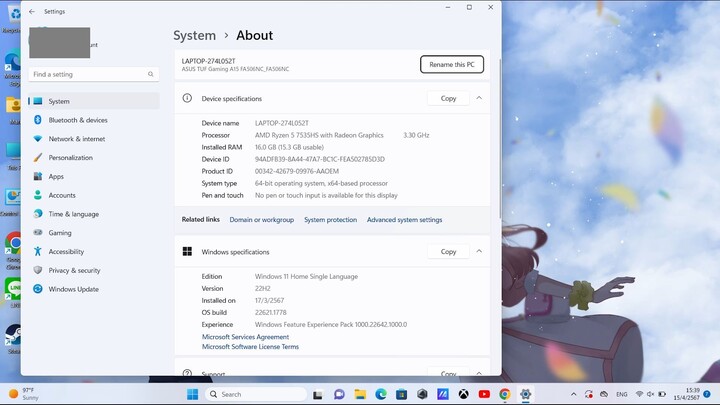Click the Rename this PC button

(452, 65)
